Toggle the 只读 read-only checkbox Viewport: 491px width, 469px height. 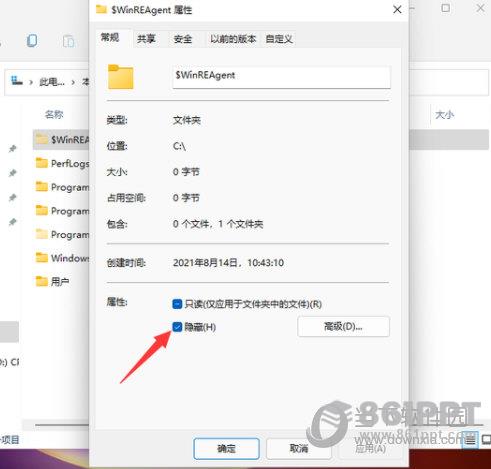point(177,304)
